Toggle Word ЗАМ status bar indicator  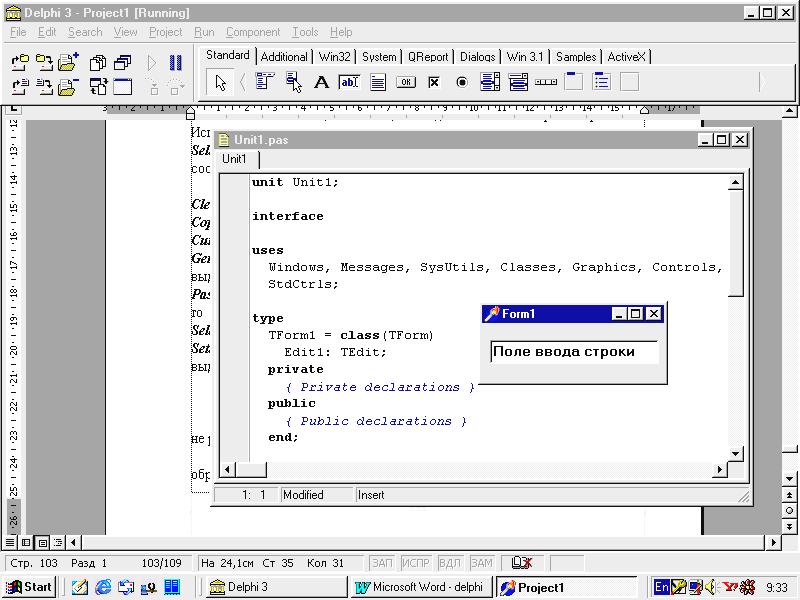coord(481,563)
